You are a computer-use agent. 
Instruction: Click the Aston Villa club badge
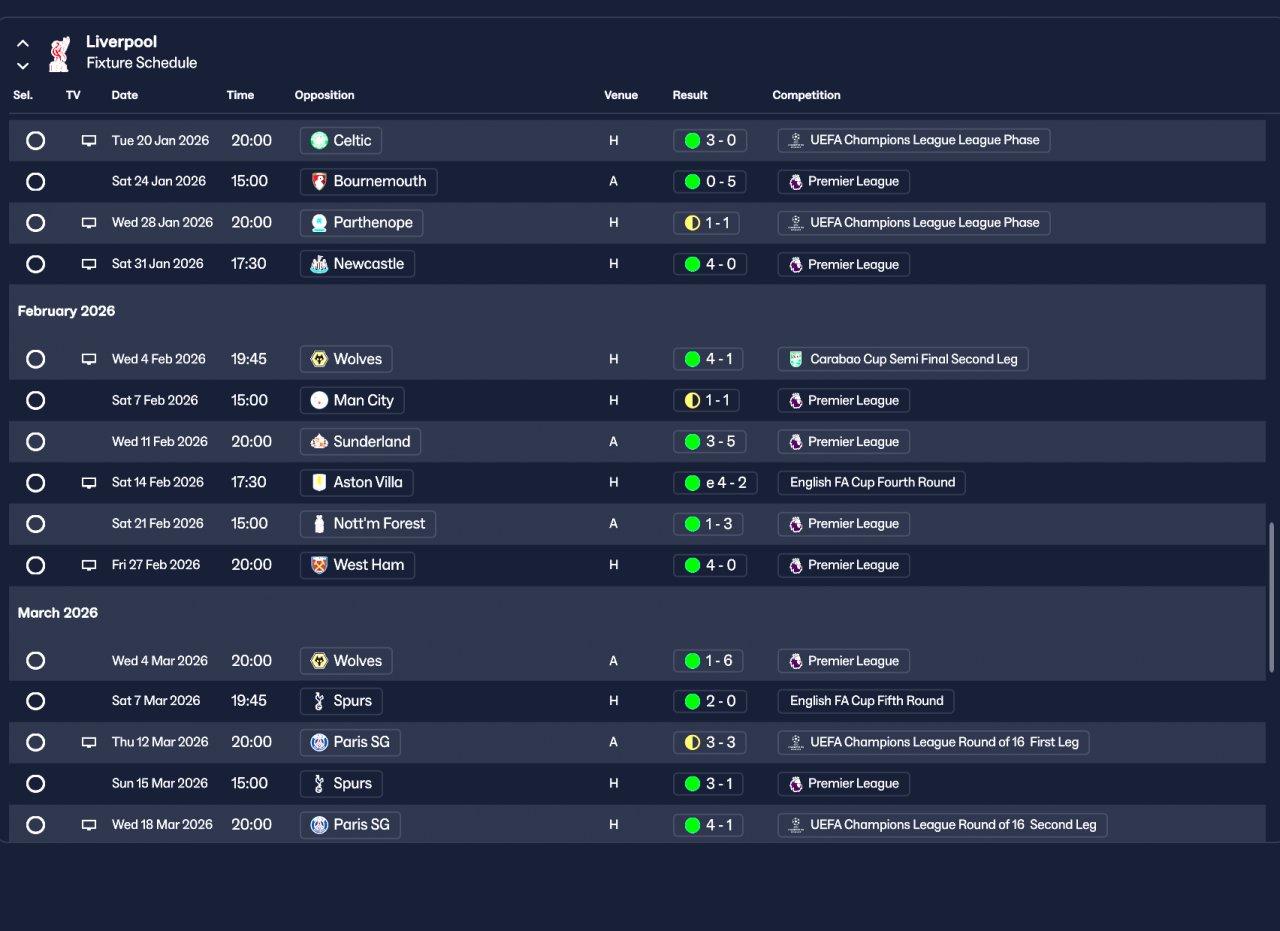click(x=319, y=483)
